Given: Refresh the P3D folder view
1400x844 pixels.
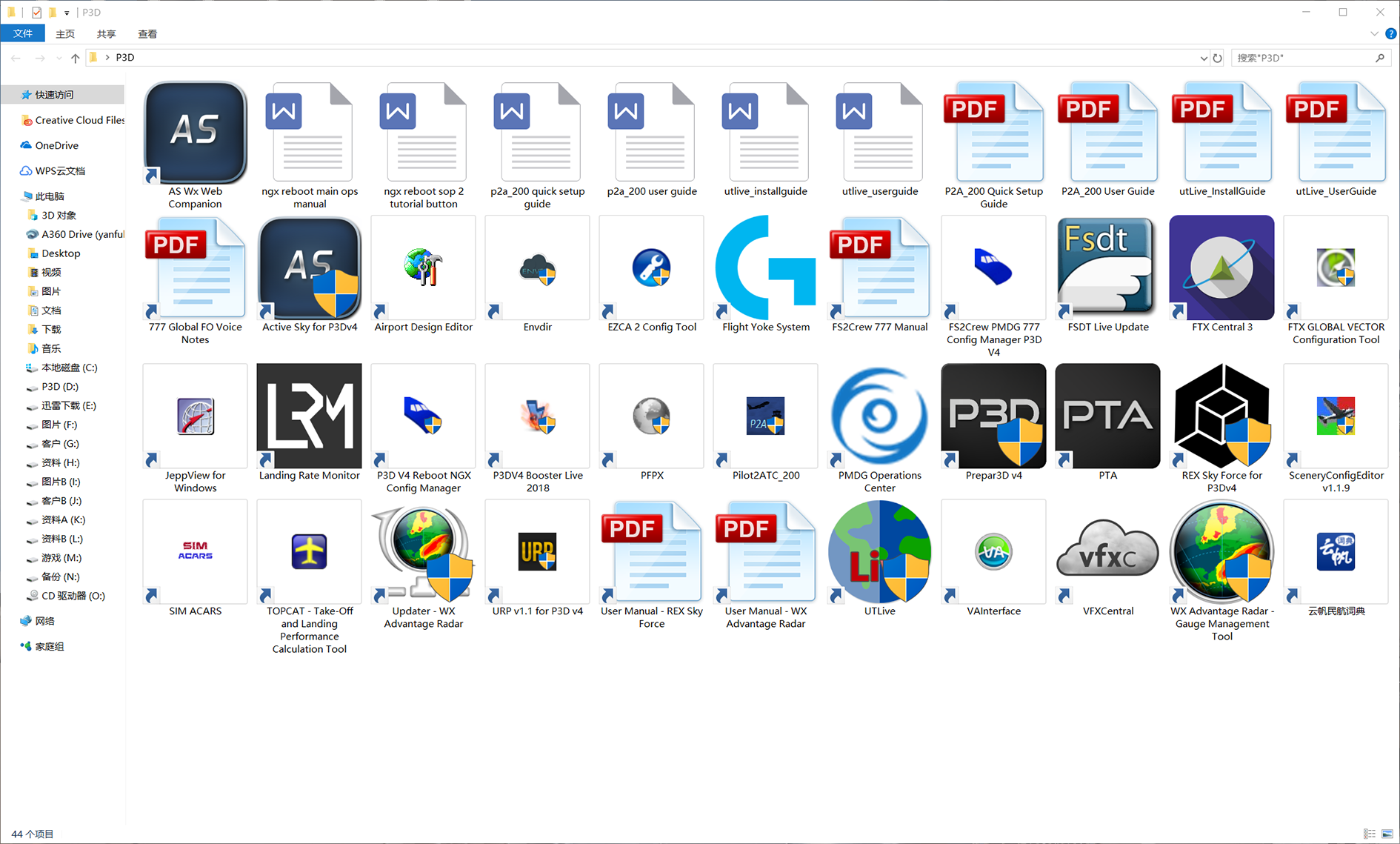Looking at the screenshot, I should [x=1217, y=58].
